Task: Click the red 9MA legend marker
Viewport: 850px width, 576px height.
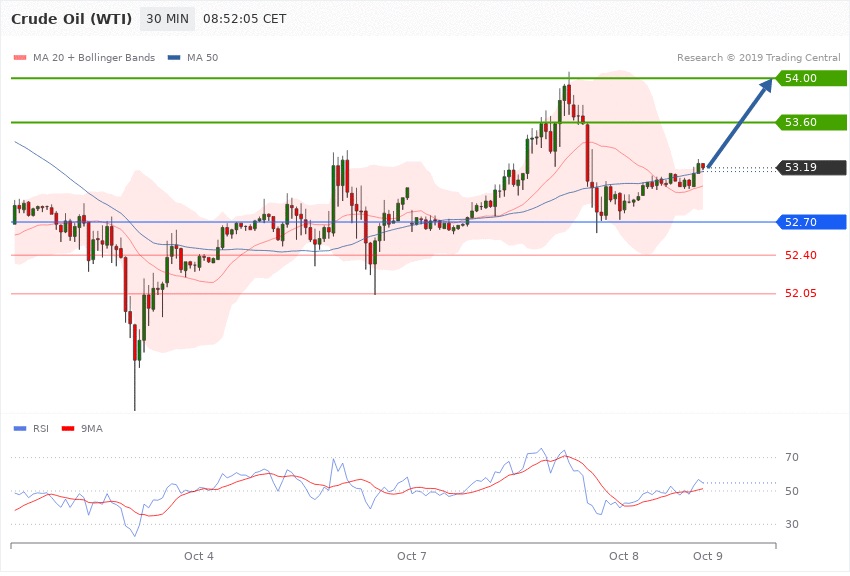Action: tap(70, 428)
